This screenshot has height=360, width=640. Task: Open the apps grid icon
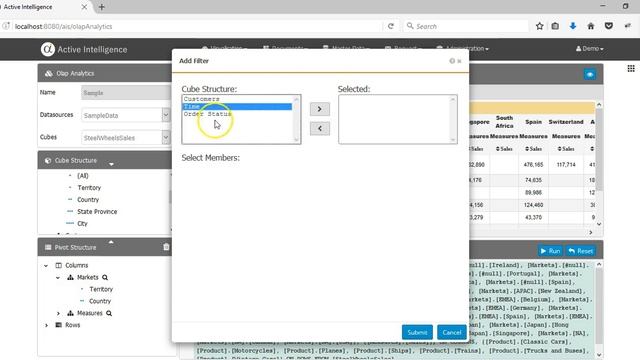tap(631, 69)
